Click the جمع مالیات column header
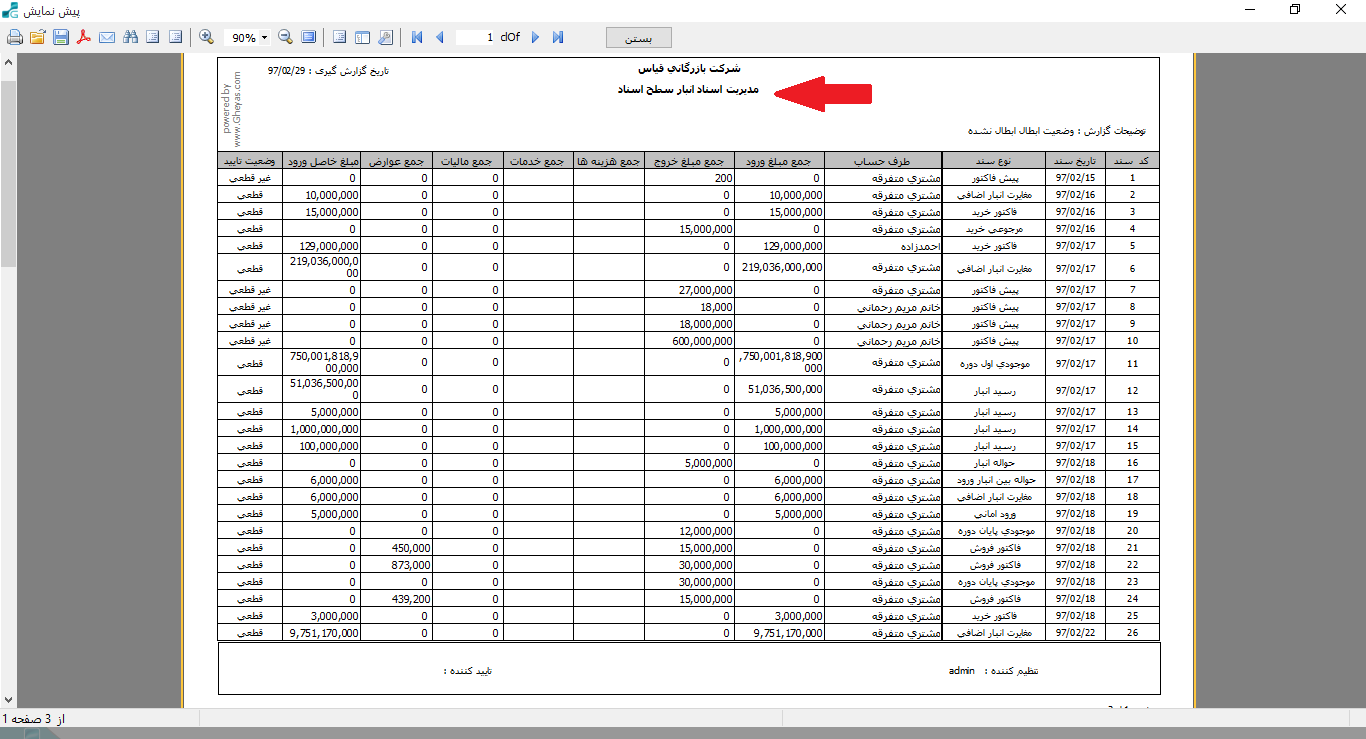This screenshot has height=739, width=1366. click(467, 161)
